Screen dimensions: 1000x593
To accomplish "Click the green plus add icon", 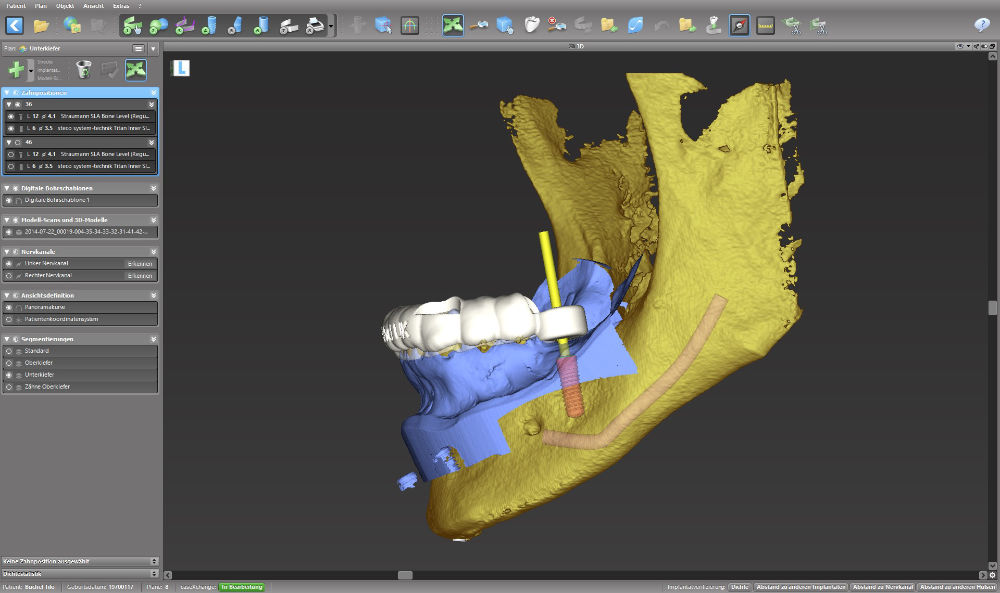I will pos(16,70).
